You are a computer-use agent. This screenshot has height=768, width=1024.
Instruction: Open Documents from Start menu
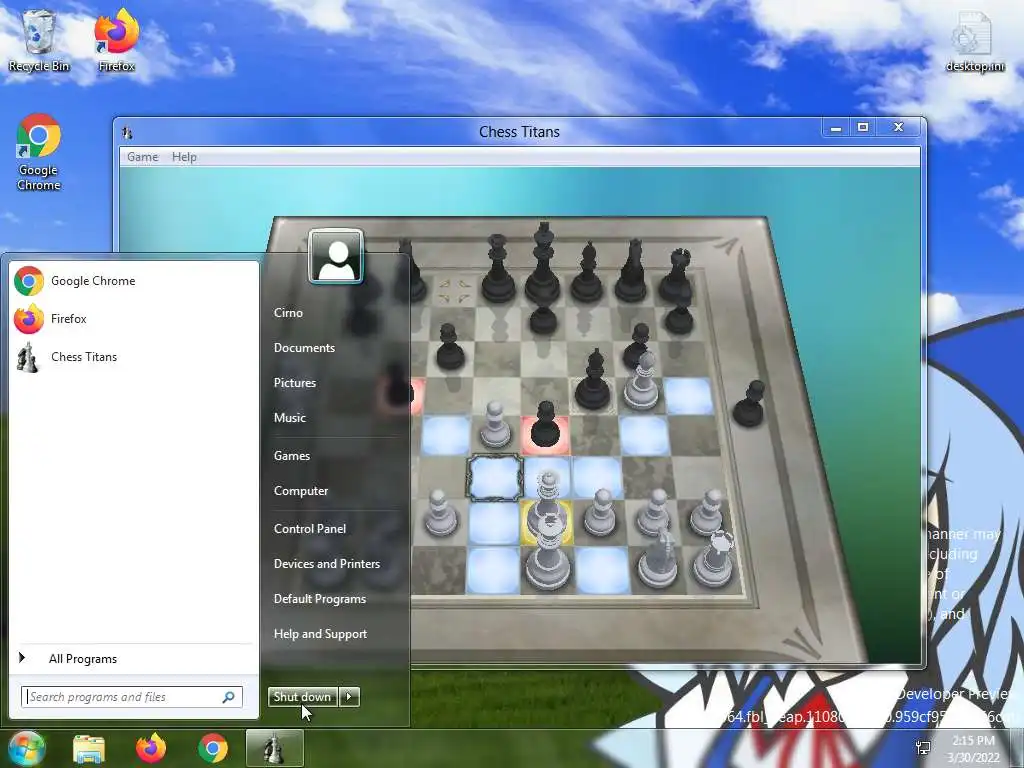(x=304, y=348)
